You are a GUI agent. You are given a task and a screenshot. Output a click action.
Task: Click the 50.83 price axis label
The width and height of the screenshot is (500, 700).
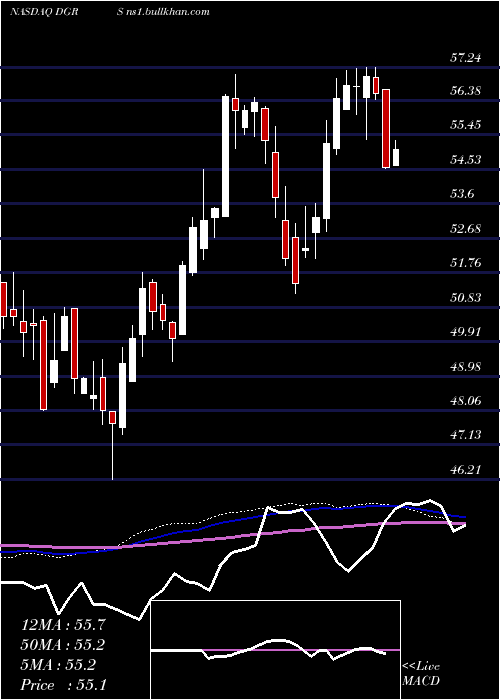(x=465, y=297)
